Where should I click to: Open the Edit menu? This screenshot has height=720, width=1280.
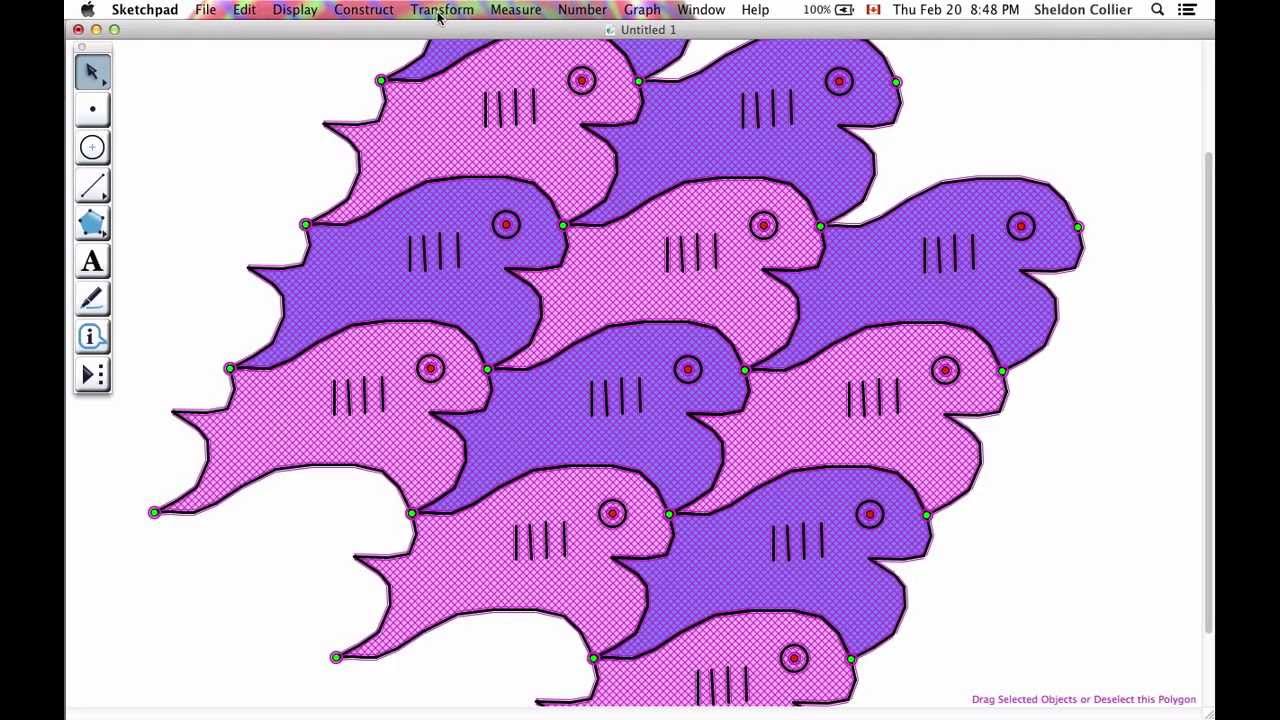[x=244, y=10]
